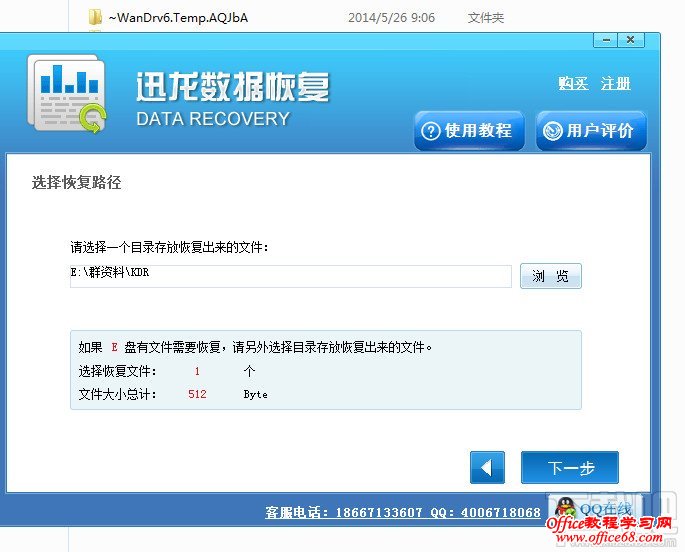
Task: Click the 512 file size value
Action: [197, 394]
